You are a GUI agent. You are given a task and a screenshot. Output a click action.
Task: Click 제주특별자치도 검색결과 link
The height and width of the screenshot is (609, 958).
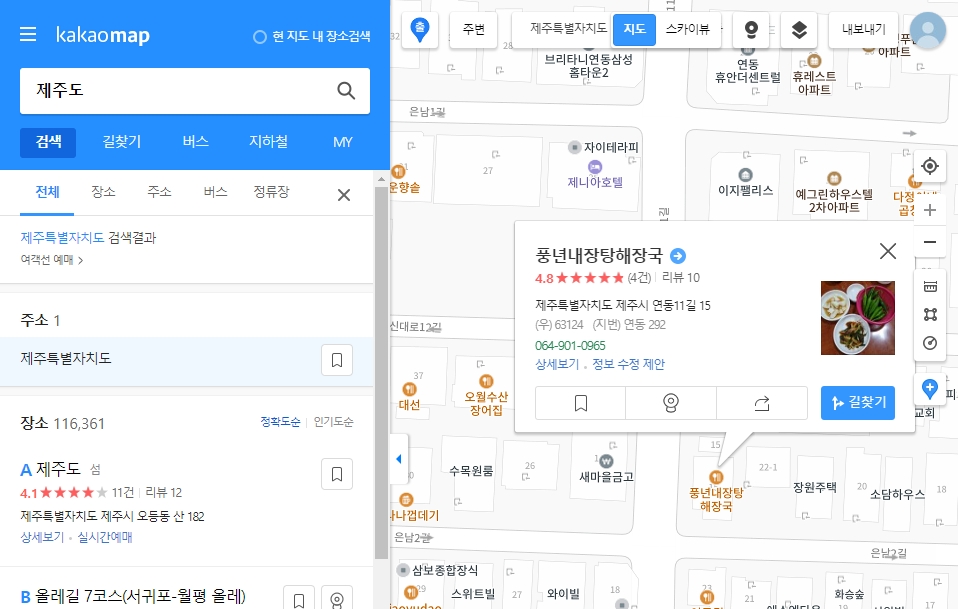62,238
